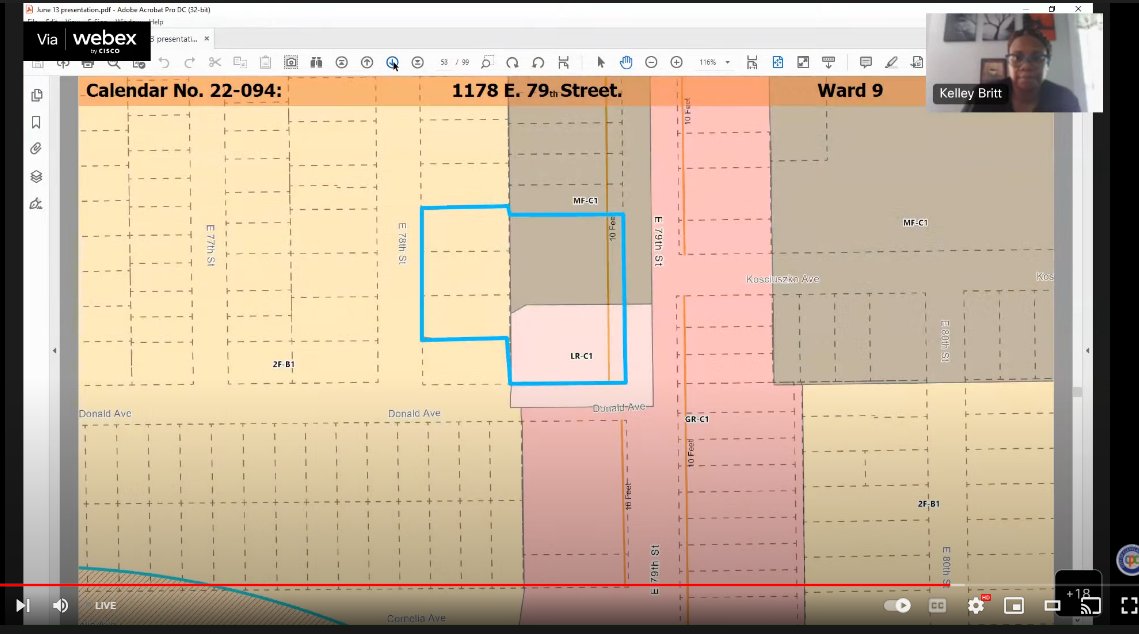Click the LIVE indicator
This screenshot has width=1139, height=634.
105,605
